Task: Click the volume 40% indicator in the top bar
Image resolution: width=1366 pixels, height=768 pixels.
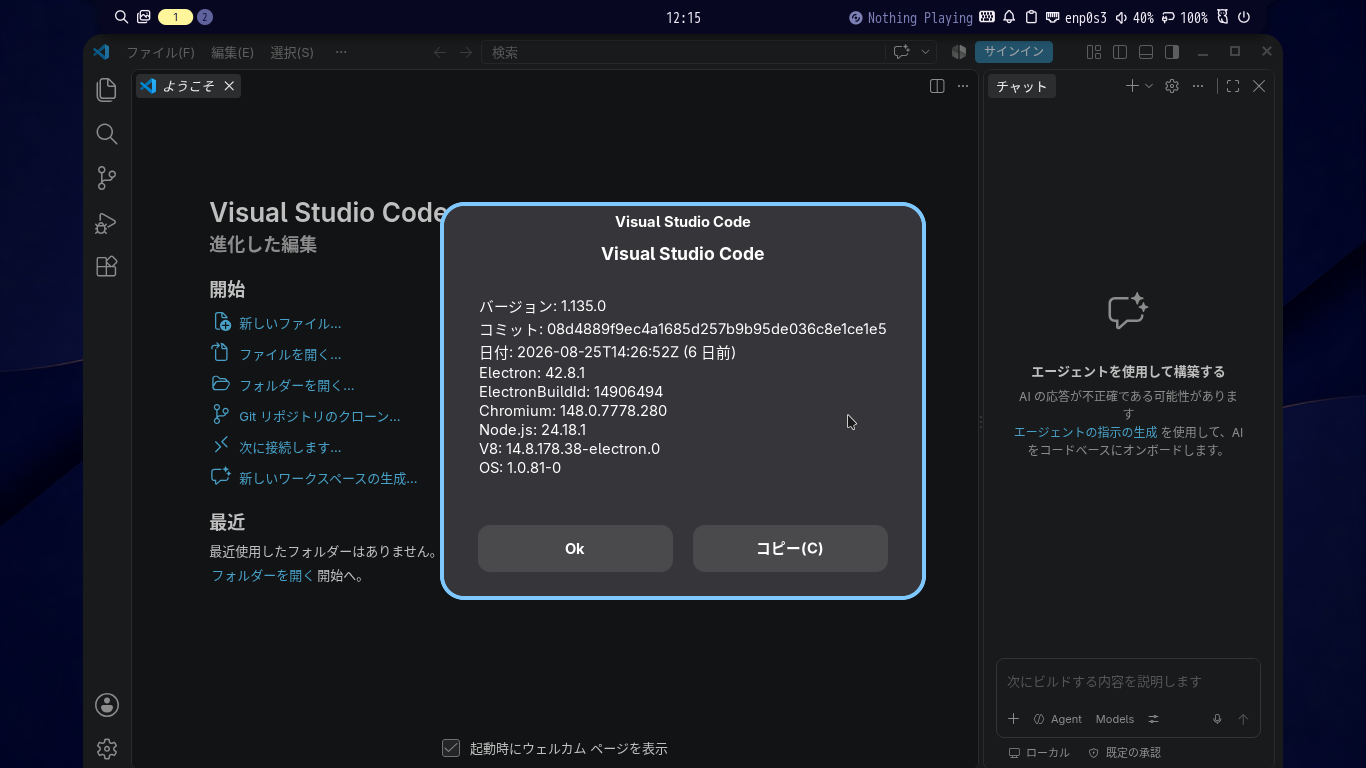Action: coord(1135,17)
